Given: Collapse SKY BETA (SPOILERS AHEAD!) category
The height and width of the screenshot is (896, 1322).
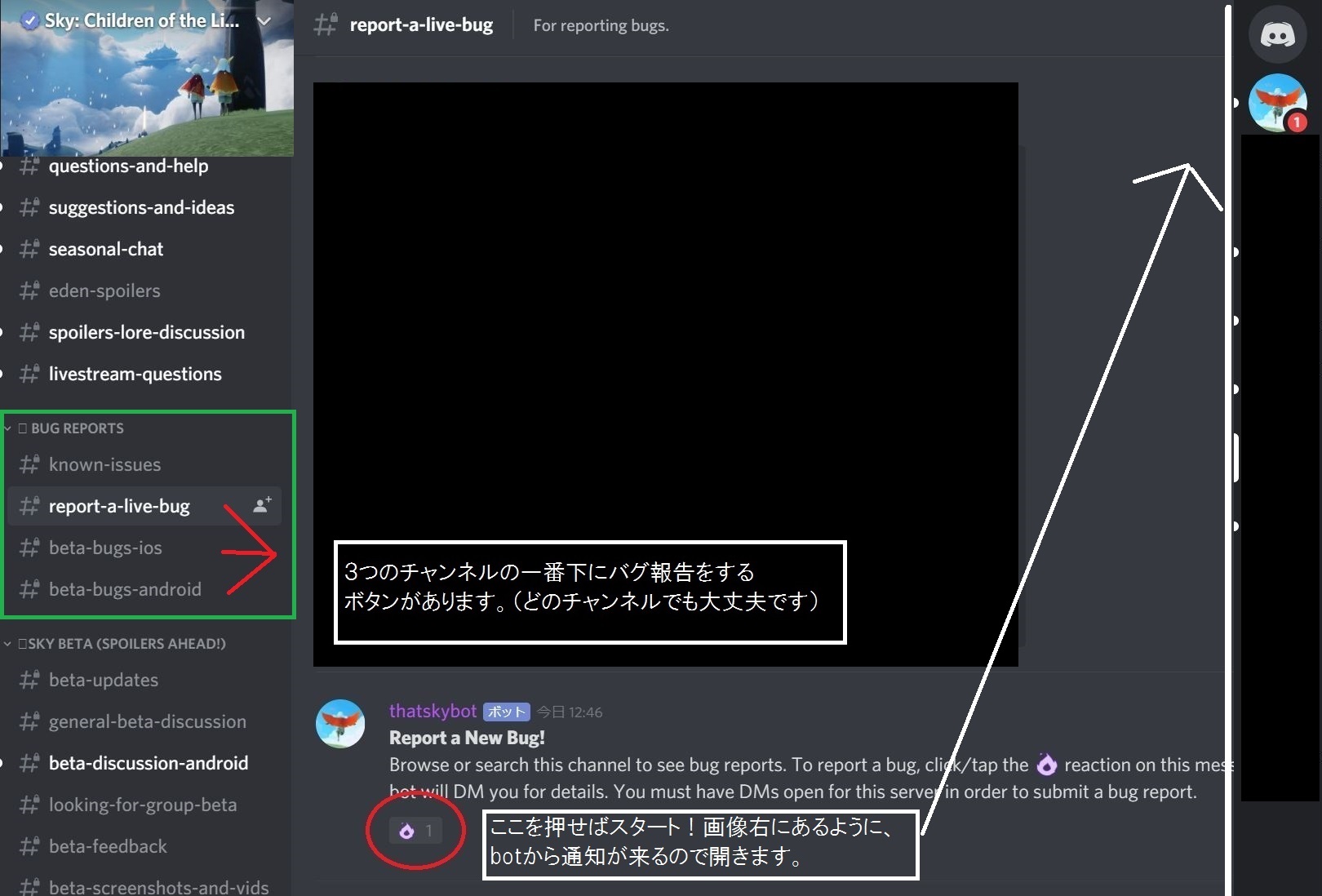Looking at the screenshot, I should point(116,644).
